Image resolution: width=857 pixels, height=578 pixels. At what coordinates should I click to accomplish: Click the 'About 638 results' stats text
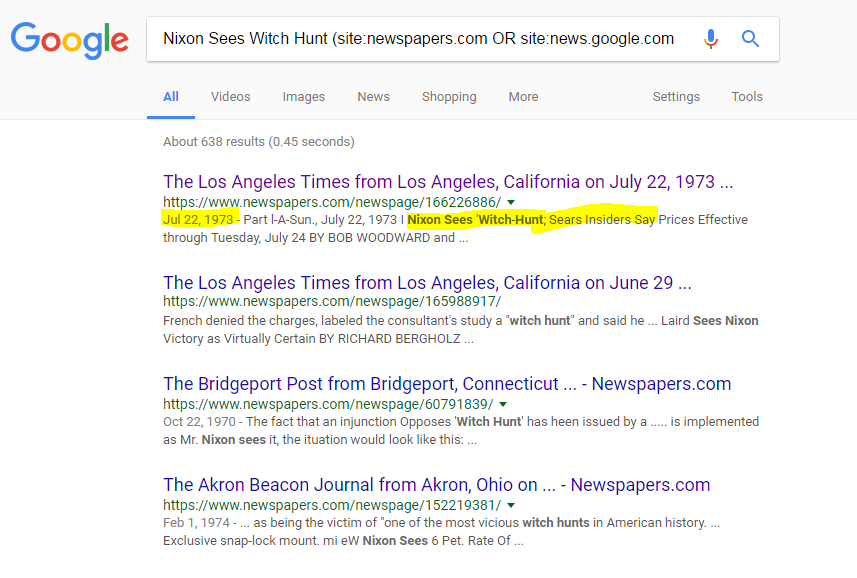coord(259,141)
